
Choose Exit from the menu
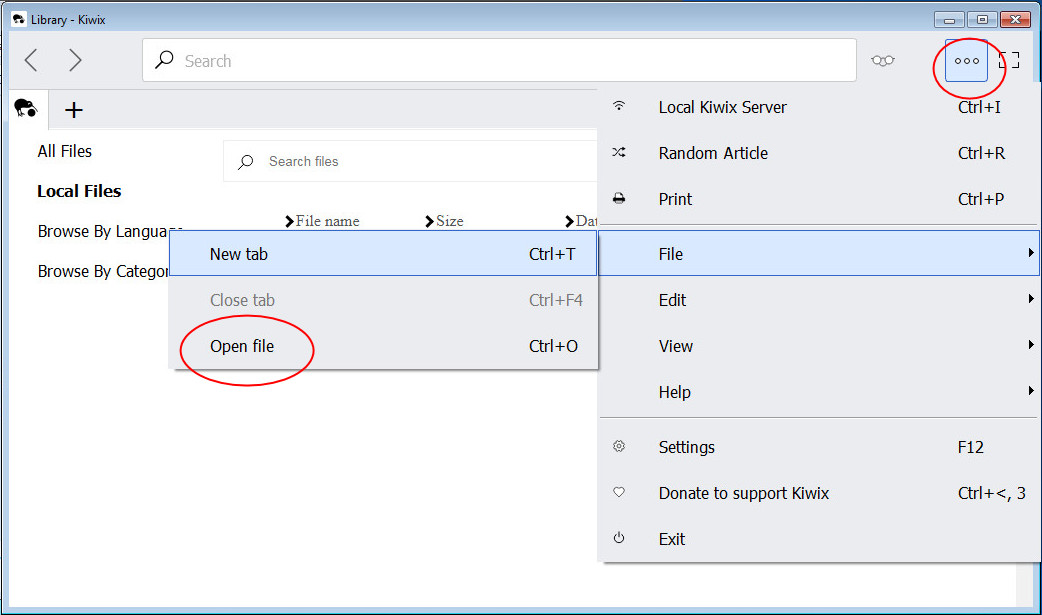(x=819, y=539)
